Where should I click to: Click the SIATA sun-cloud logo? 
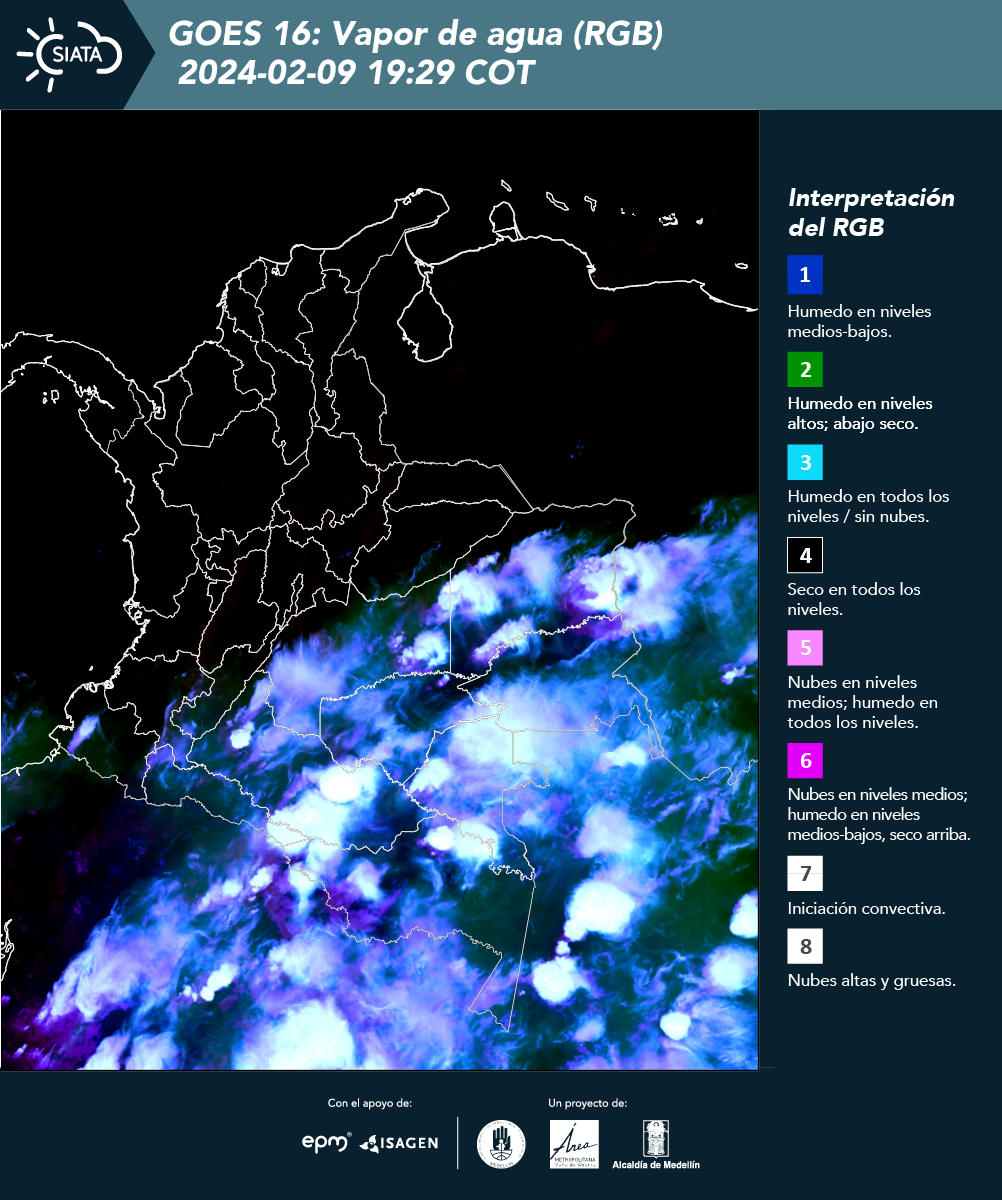(x=70, y=54)
